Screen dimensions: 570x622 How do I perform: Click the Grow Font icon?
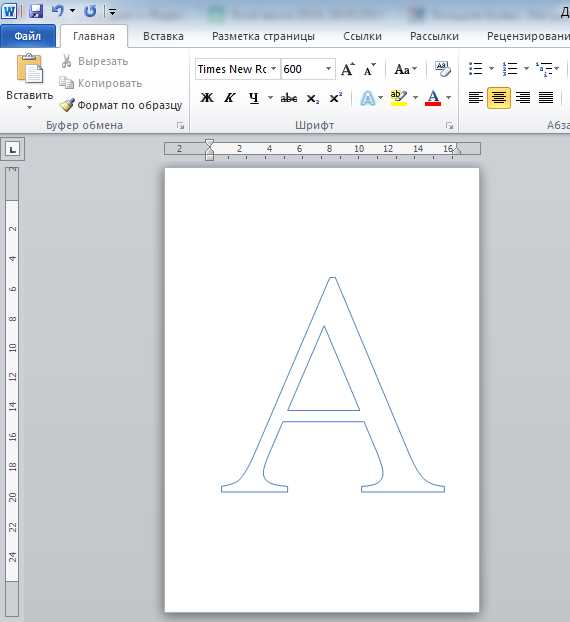348,69
